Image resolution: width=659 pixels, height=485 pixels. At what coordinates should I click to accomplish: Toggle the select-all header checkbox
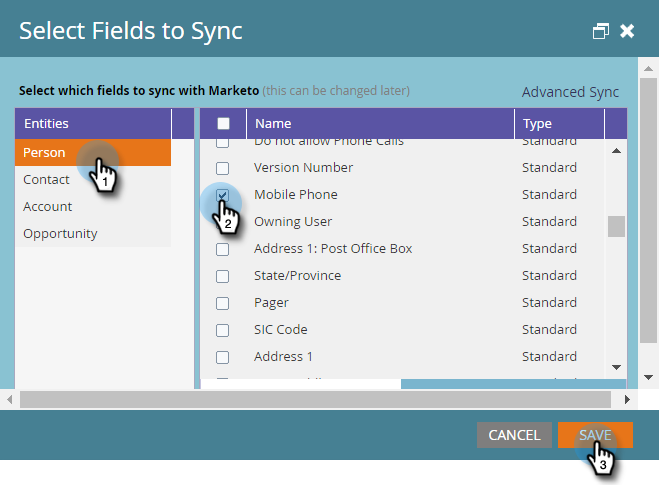(x=223, y=124)
